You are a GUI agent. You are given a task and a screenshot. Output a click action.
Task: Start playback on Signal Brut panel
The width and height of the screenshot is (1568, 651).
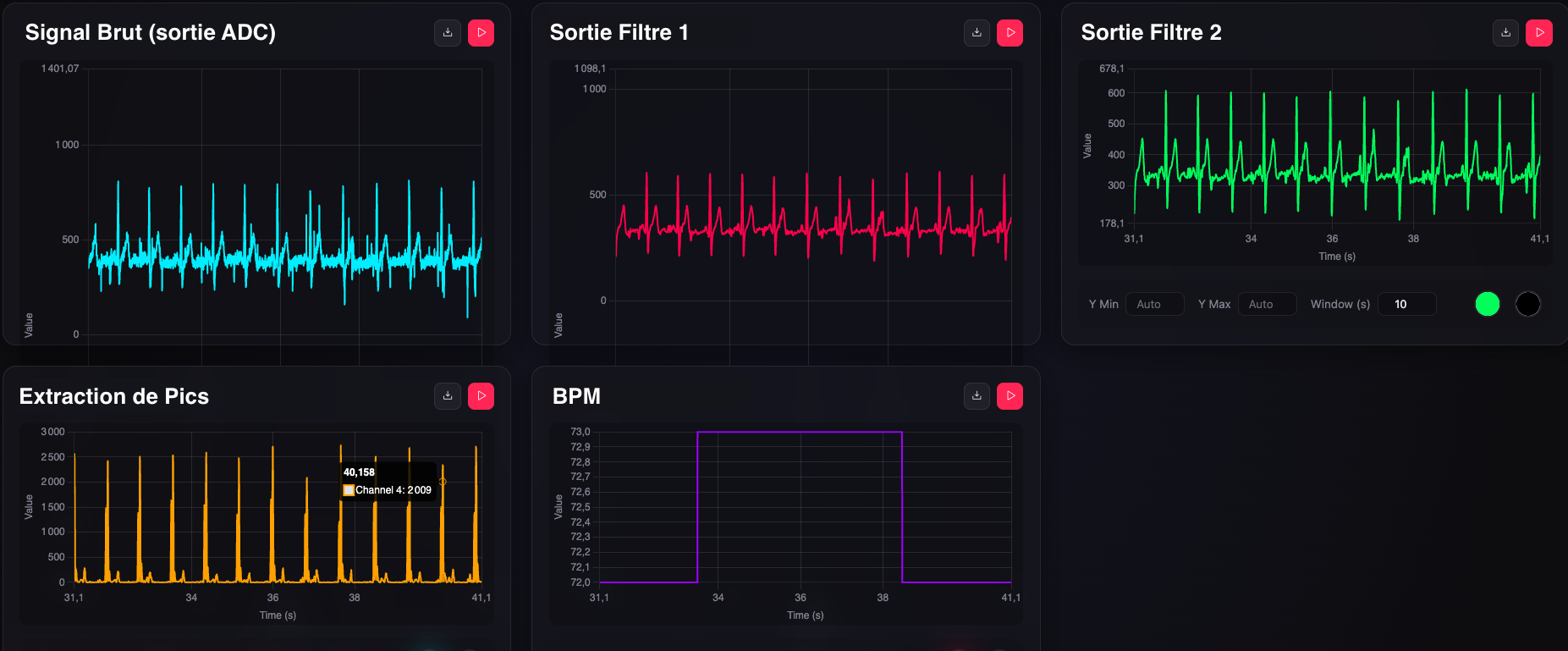tap(481, 33)
